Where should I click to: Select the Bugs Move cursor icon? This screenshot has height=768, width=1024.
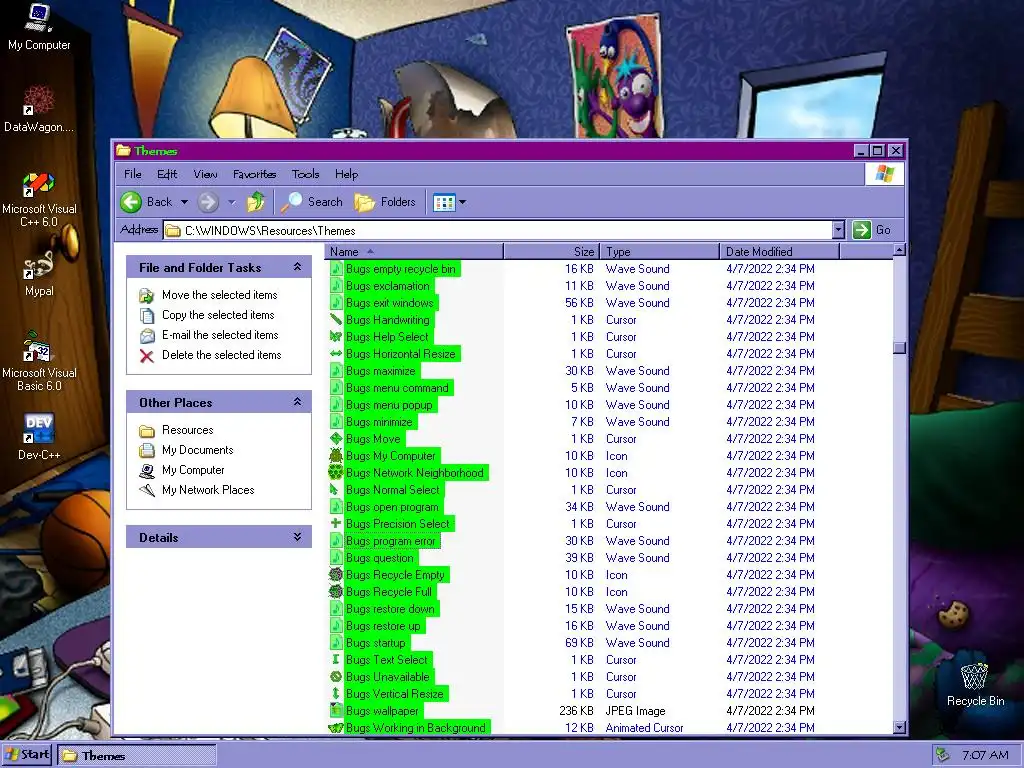tap(336, 438)
